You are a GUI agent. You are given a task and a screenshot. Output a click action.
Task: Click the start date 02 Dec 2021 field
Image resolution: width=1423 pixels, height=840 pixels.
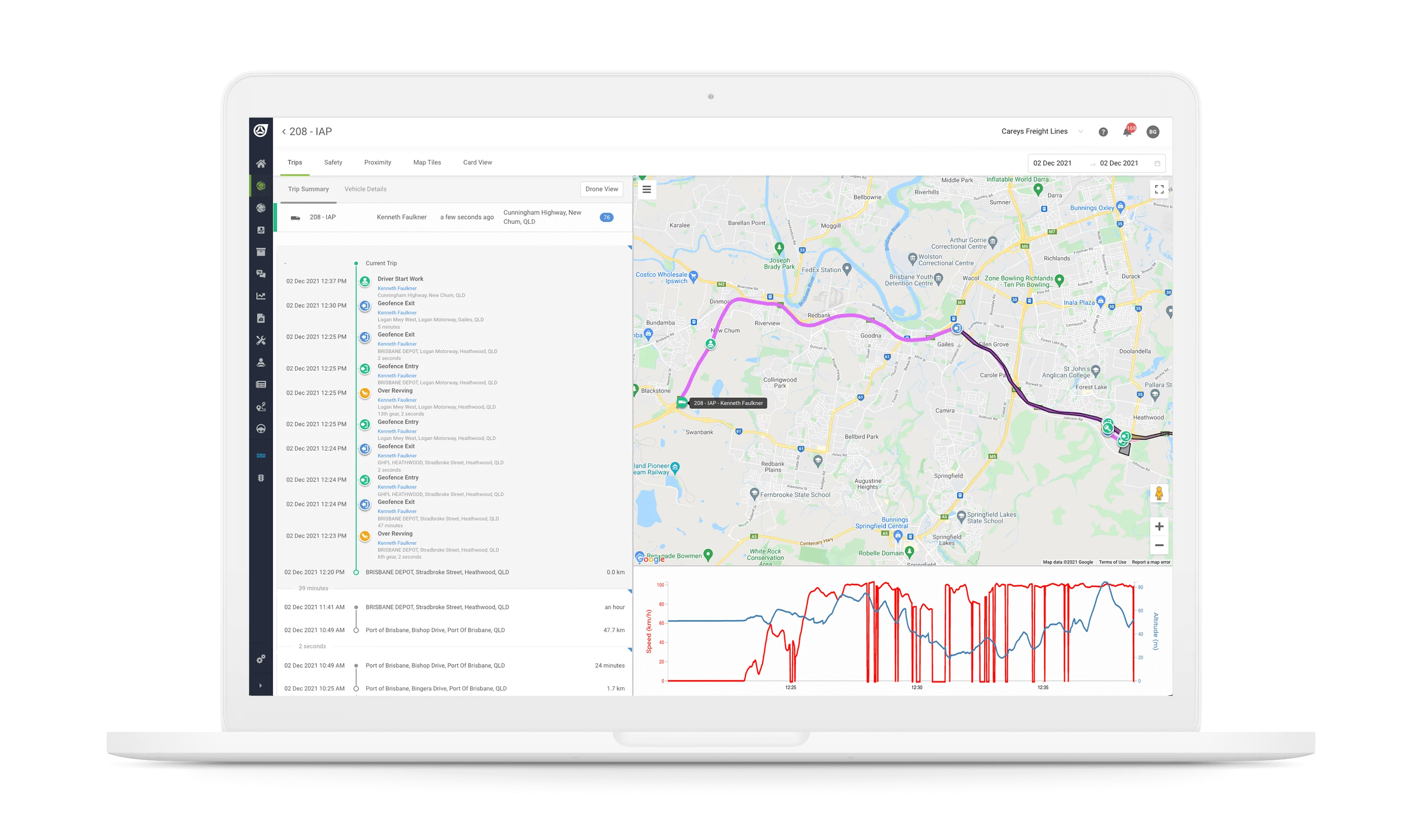[x=1052, y=163]
